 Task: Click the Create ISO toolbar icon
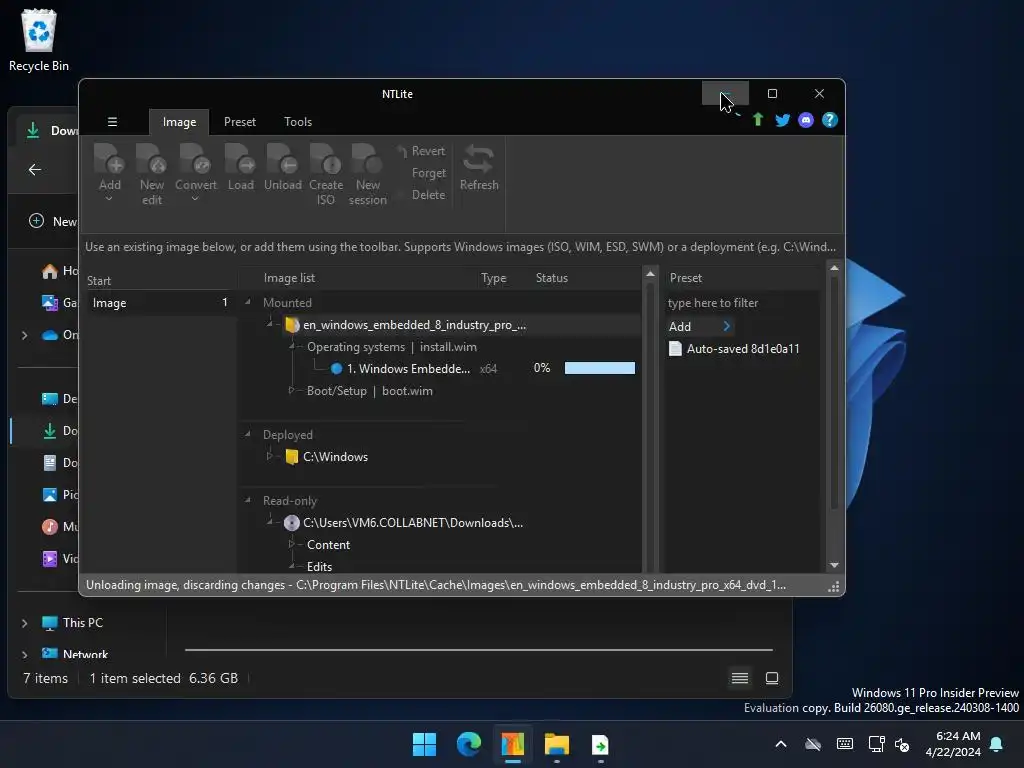[x=325, y=160]
